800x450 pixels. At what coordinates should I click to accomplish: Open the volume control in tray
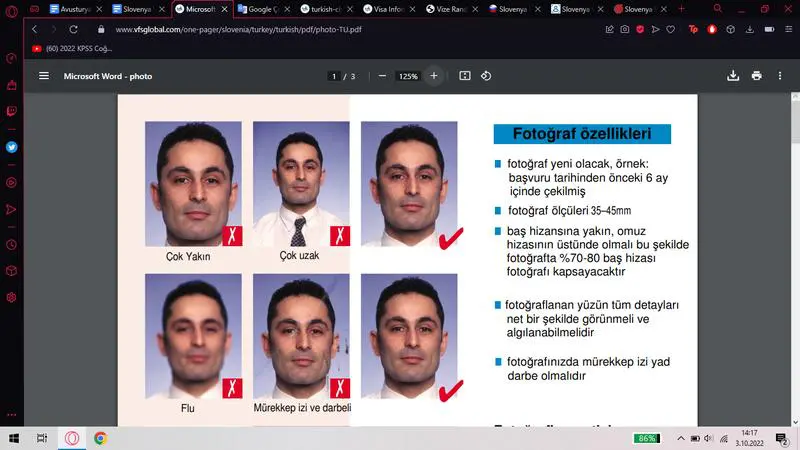tap(708, 438)
